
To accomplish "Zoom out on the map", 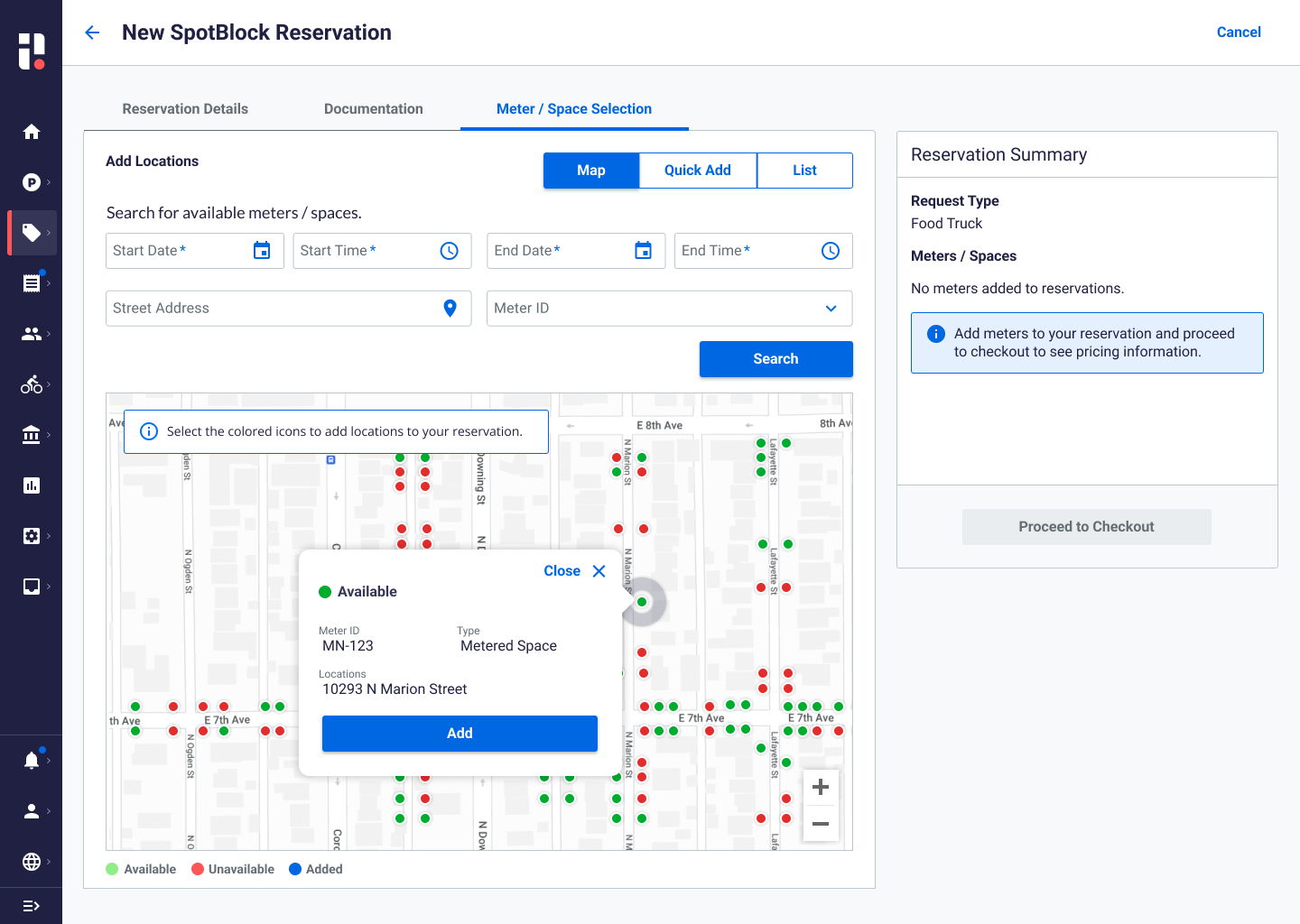I will point(820,824).
